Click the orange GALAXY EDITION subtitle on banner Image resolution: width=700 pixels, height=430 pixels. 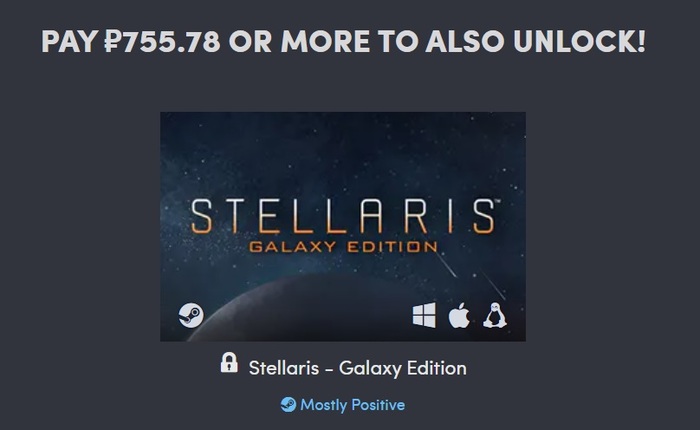pyautogui.click(x=343, y=246)
